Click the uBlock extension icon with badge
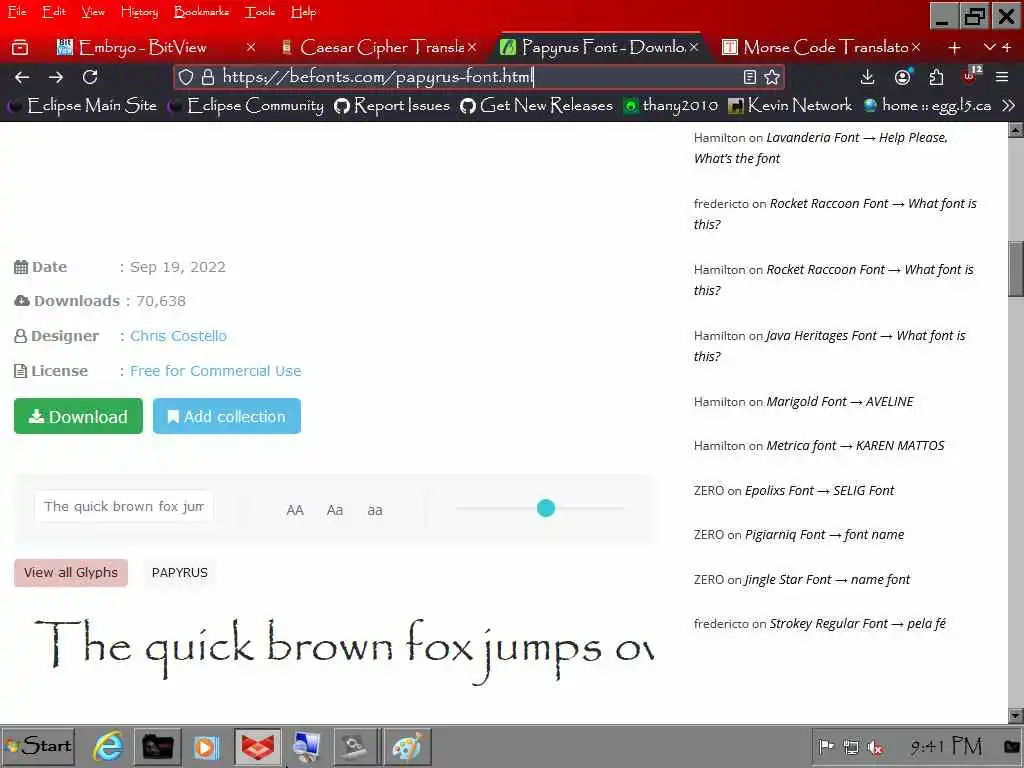Viewport: 1024px width, 768px height. coord(970,76)
